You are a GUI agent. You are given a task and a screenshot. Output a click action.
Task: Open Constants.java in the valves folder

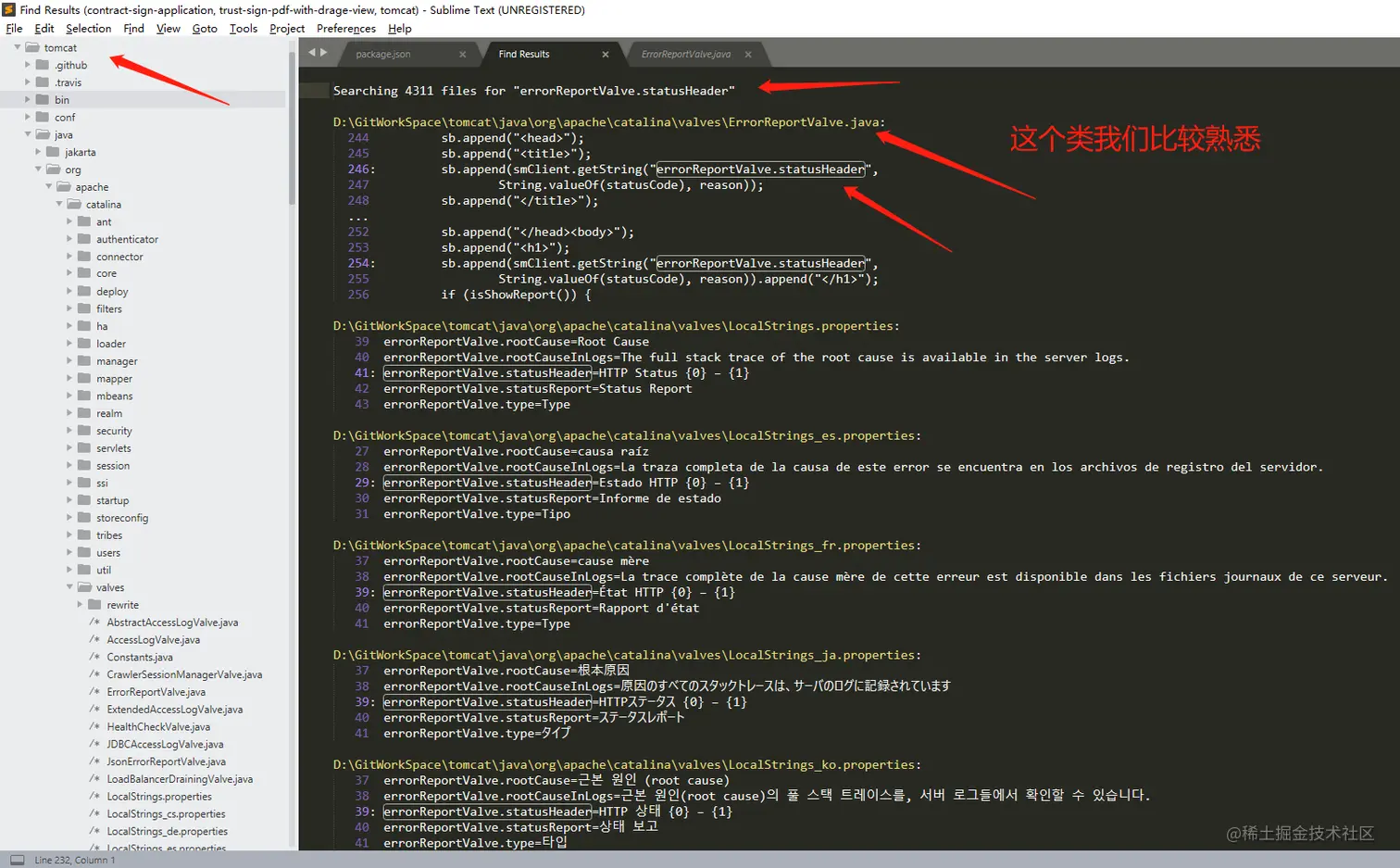[140, 658]
